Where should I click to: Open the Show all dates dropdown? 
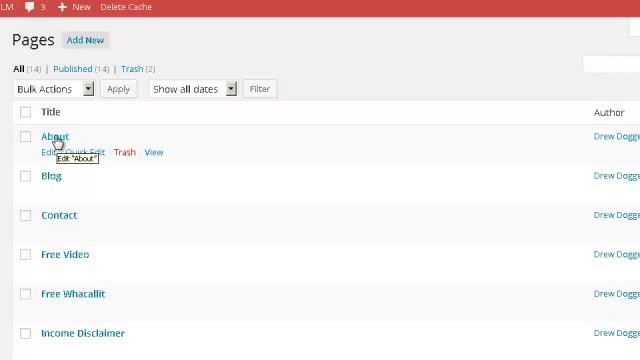[193, 89]
